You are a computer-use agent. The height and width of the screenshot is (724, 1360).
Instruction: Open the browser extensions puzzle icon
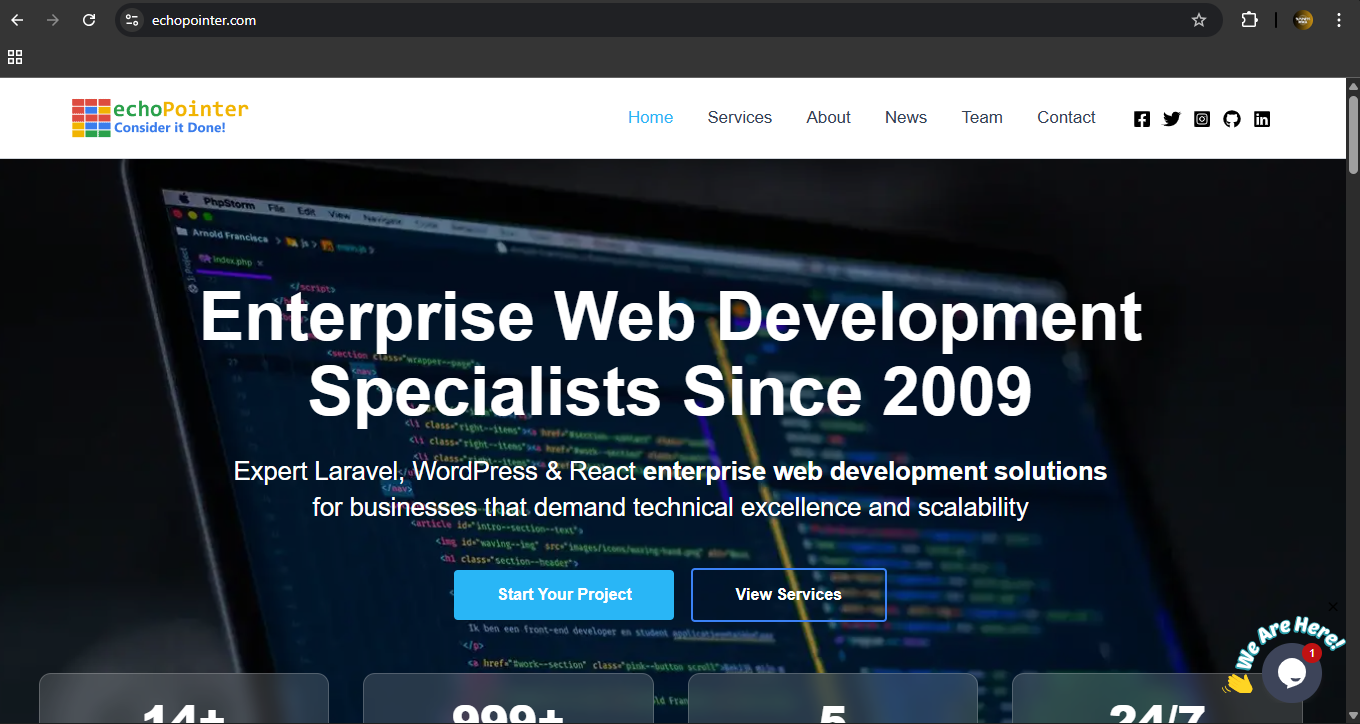[x=1249, y=20]
